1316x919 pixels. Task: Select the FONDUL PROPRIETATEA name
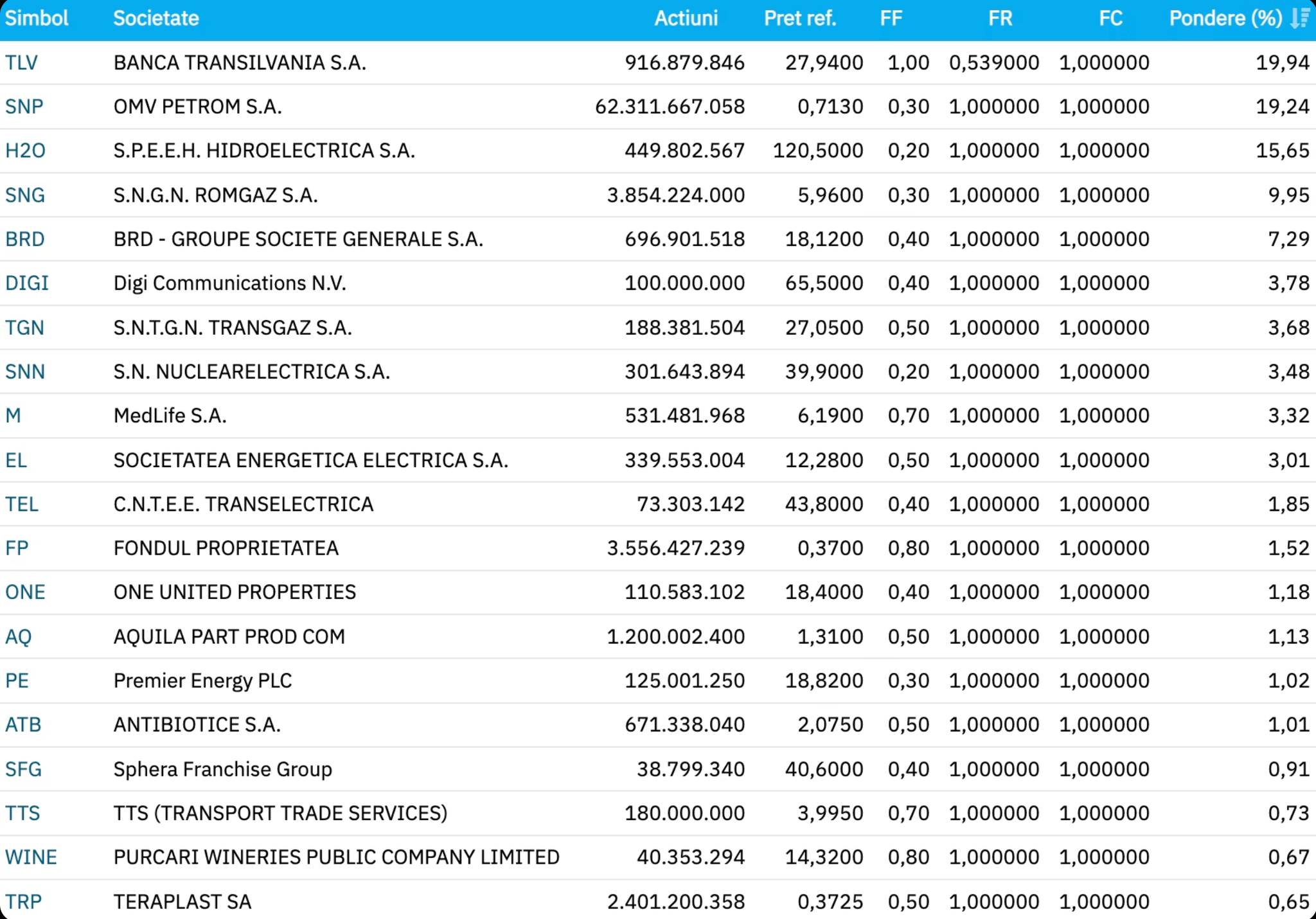(226, 548)
